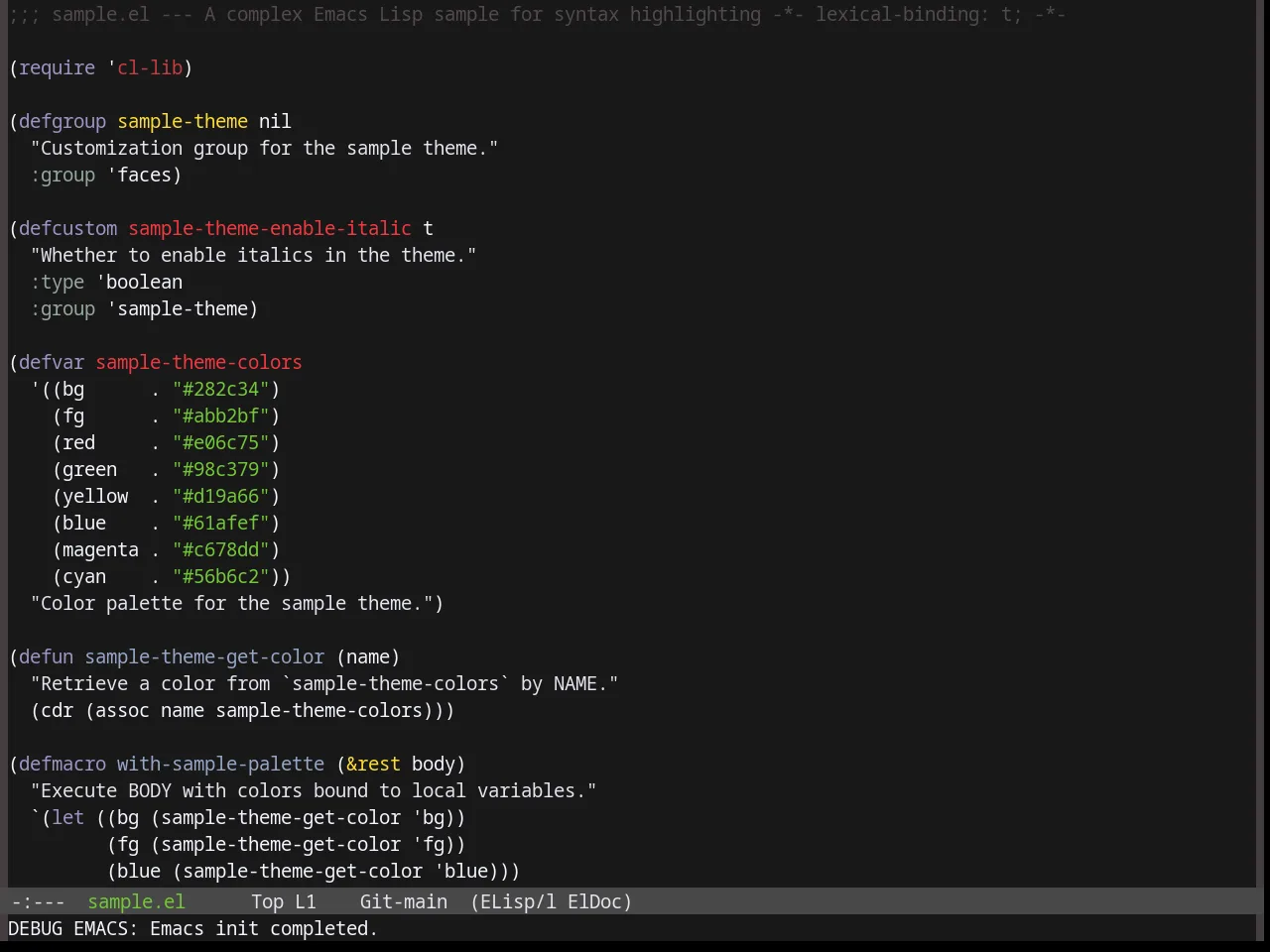Click the 'let' keyword
The width and height of the screenshot is (1270, 952).
coord(67,817)
